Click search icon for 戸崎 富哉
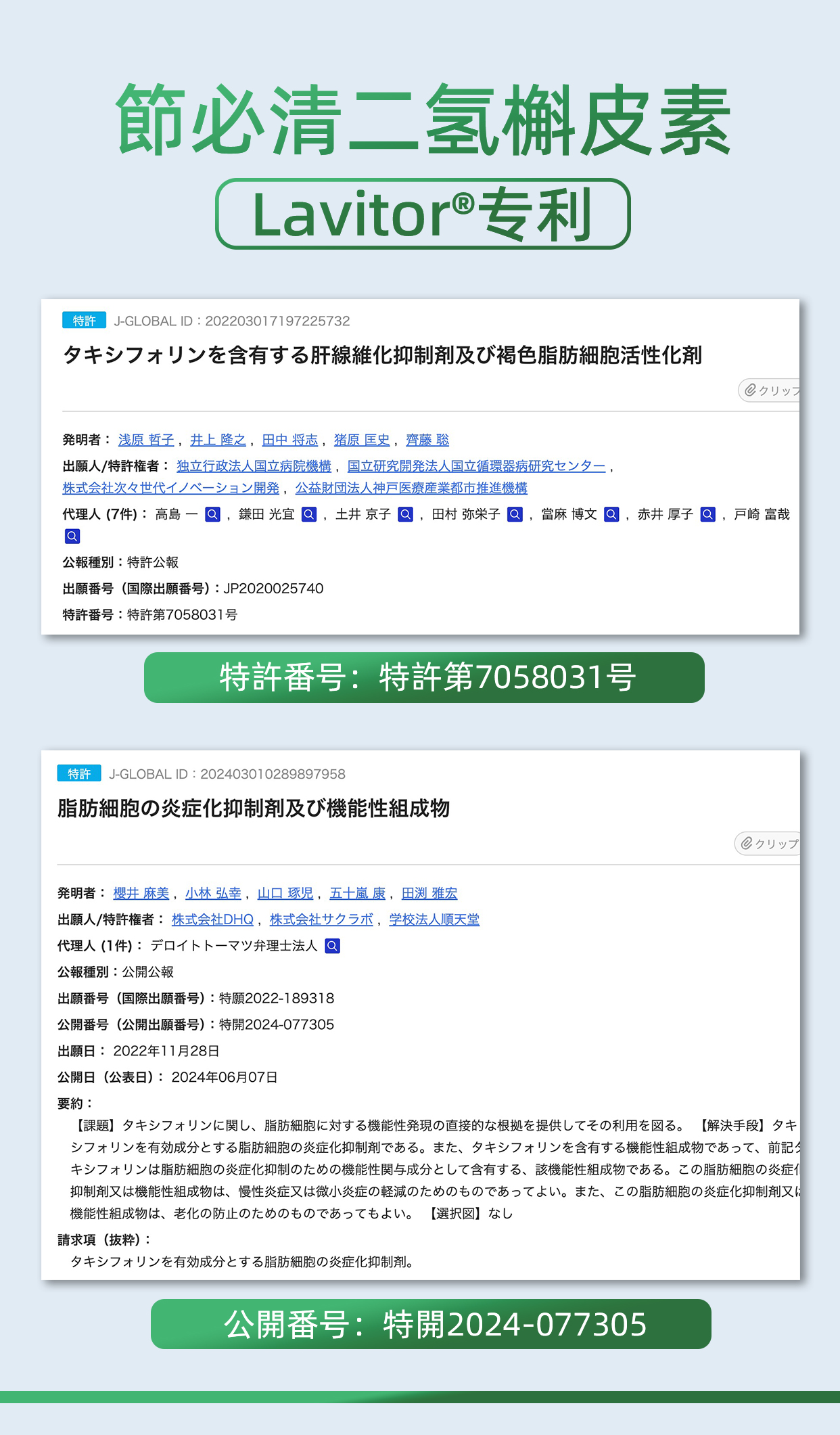Viewport: 840px width, 1435px height. click(x=72, y=537)
